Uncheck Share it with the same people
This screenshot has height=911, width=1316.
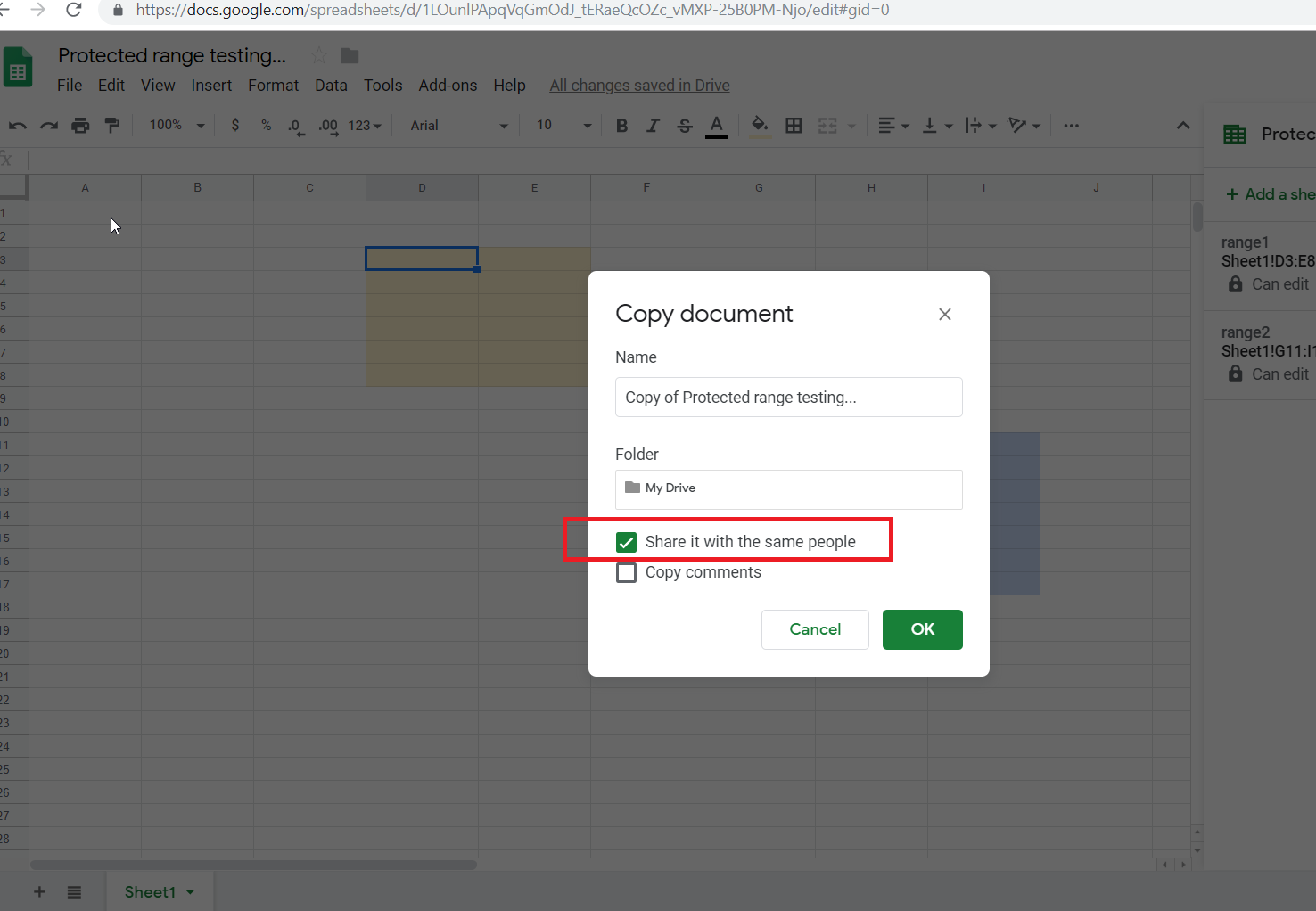click(x=626, y=541)
